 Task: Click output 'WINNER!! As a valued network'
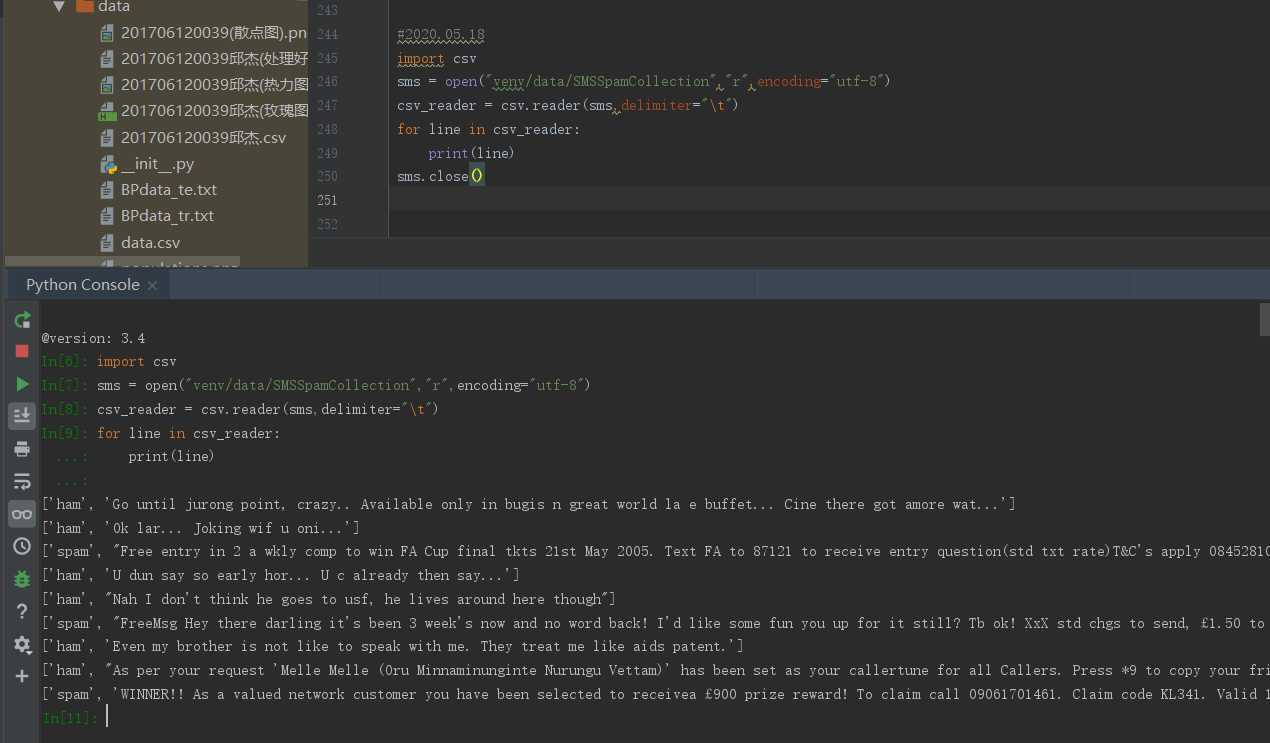pyautogui.click(x=656, y=694)
